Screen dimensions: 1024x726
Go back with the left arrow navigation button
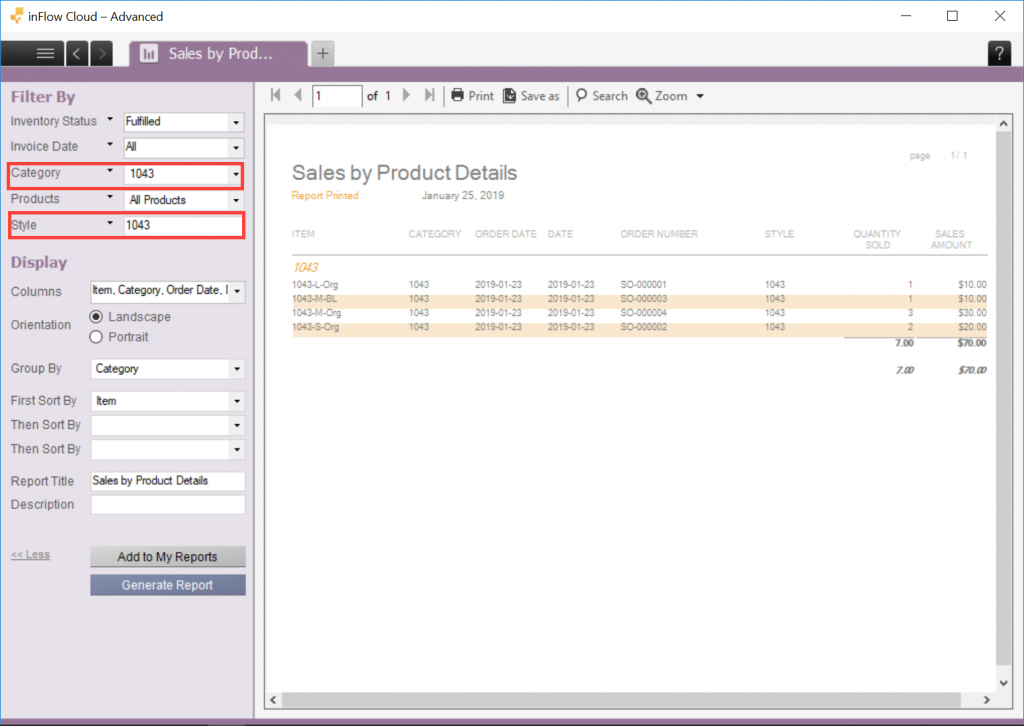[78, 54]
